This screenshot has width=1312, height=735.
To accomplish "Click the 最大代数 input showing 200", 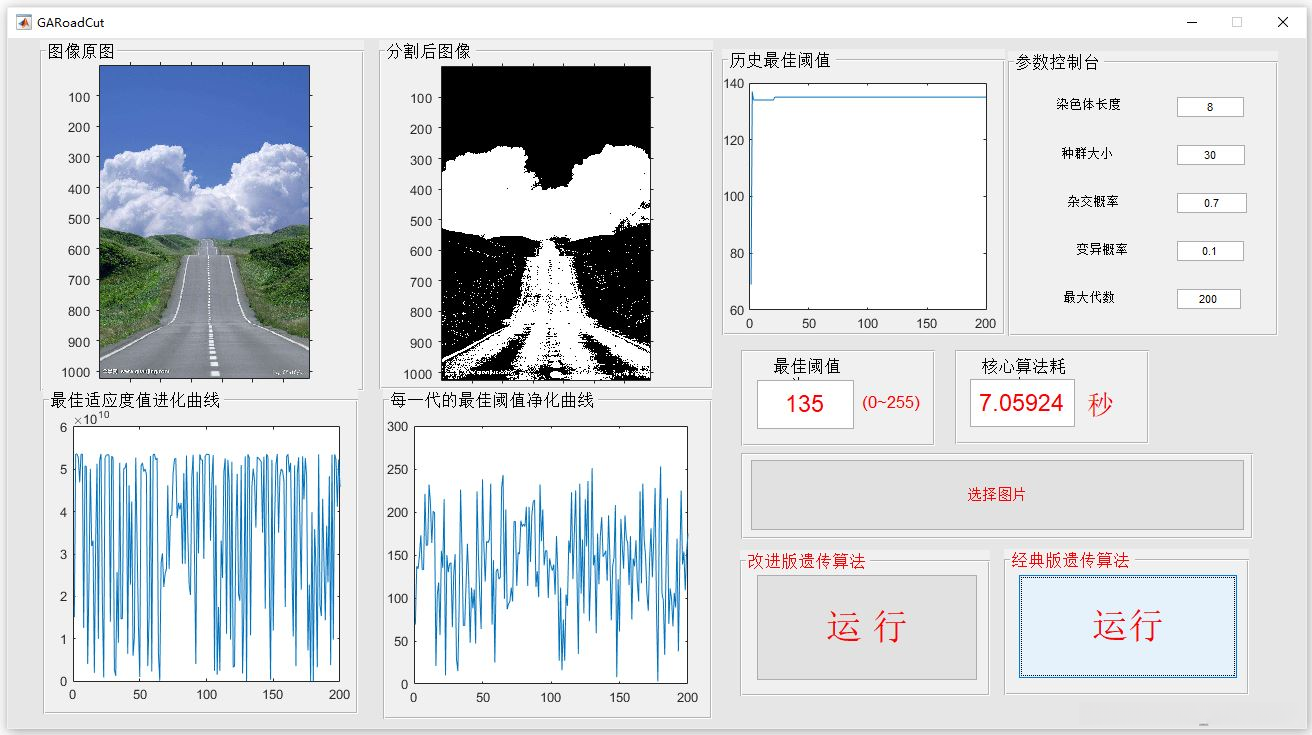I will click(1209, 298).
